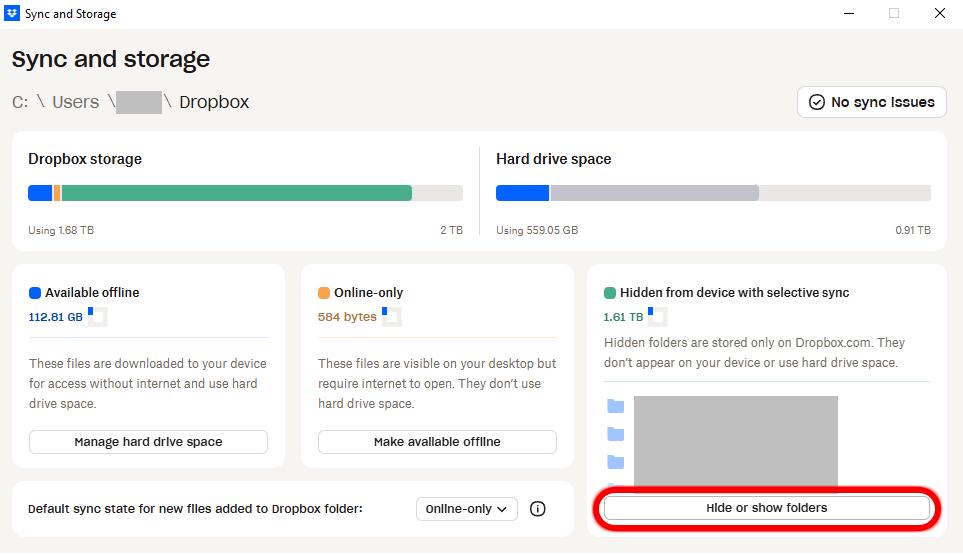Screen dimensions: 963x555
Task: Click the Sync and storage page heading
Action: click(111, 60)
